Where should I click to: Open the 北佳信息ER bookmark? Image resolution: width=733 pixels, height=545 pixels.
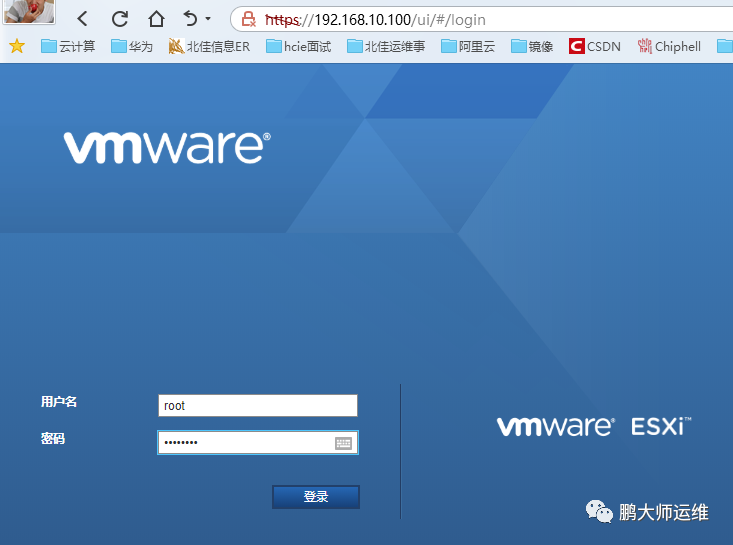(209, 46)
